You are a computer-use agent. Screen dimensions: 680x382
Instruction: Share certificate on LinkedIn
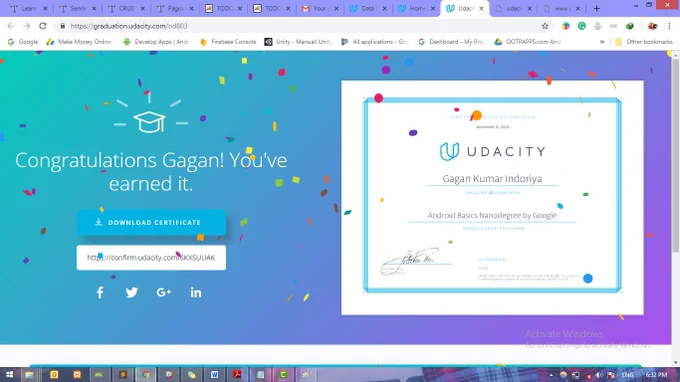[x=196, y=293]
